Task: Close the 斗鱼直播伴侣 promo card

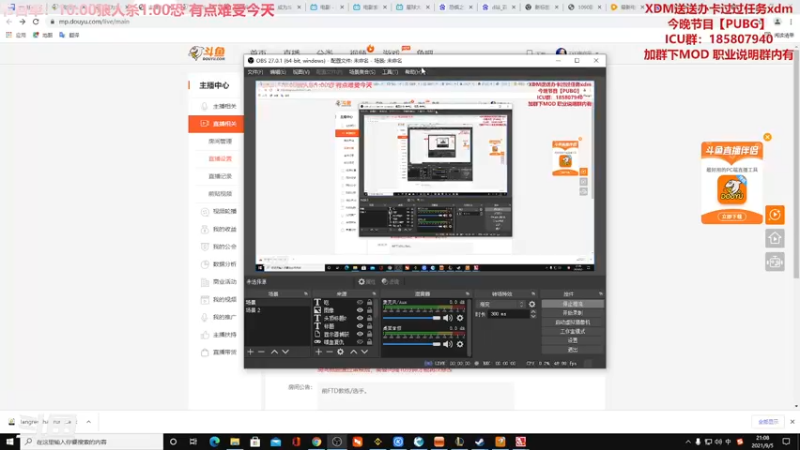Action: click(767, 137)
